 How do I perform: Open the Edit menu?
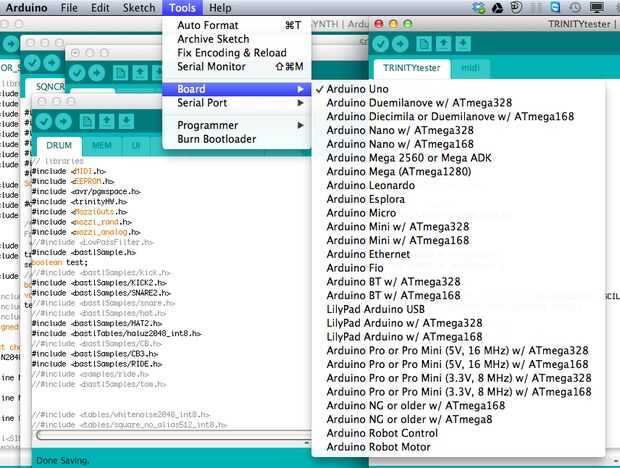coord(100,8)
